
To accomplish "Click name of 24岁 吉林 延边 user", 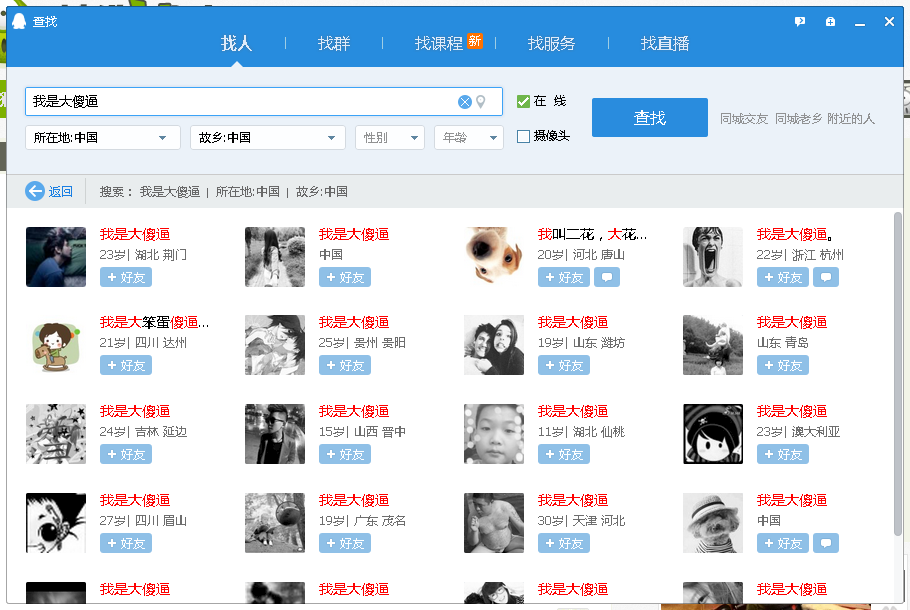I will point(135,412).
